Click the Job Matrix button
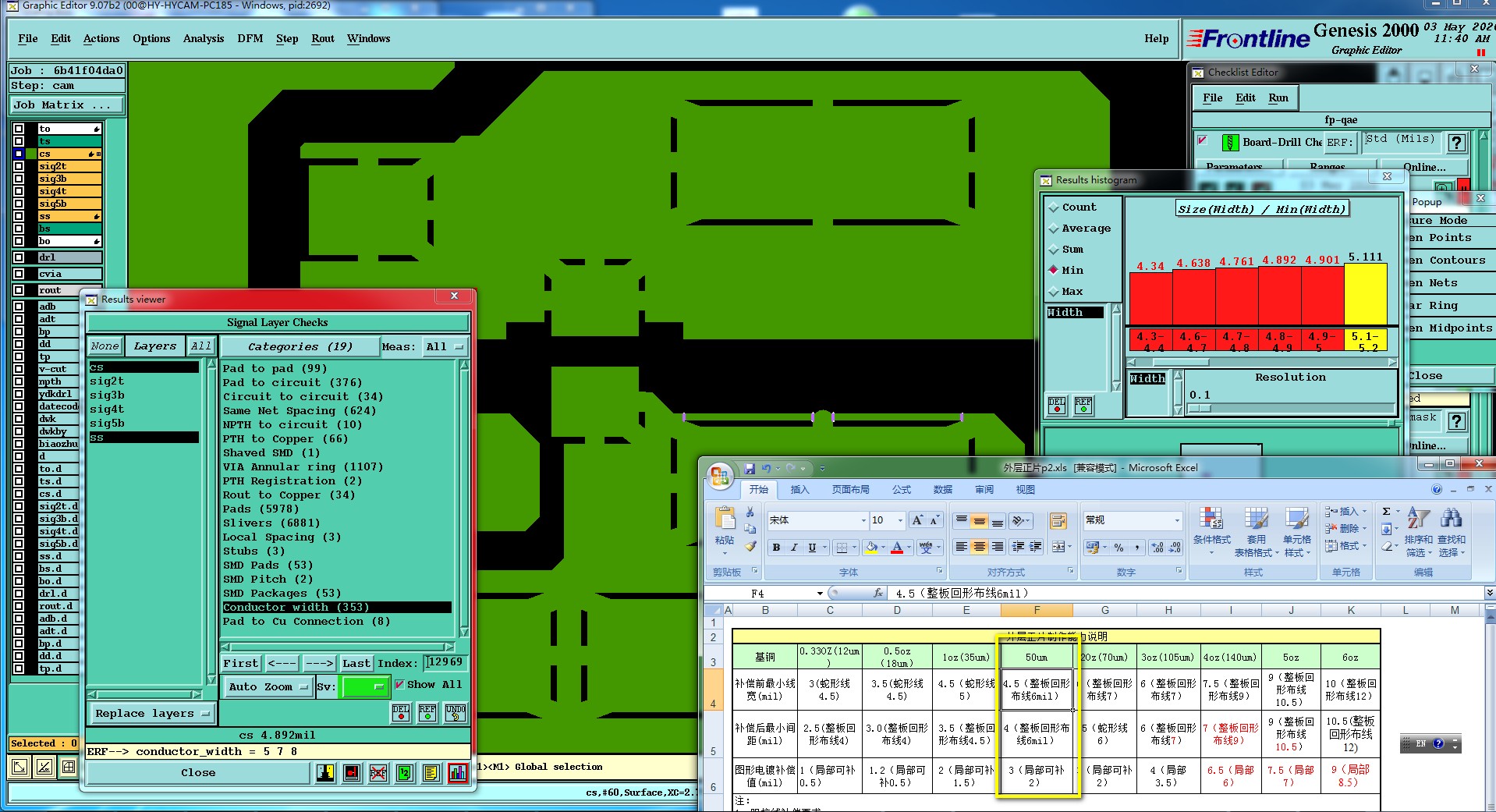1496x812 pixels. tap(67, 105)
